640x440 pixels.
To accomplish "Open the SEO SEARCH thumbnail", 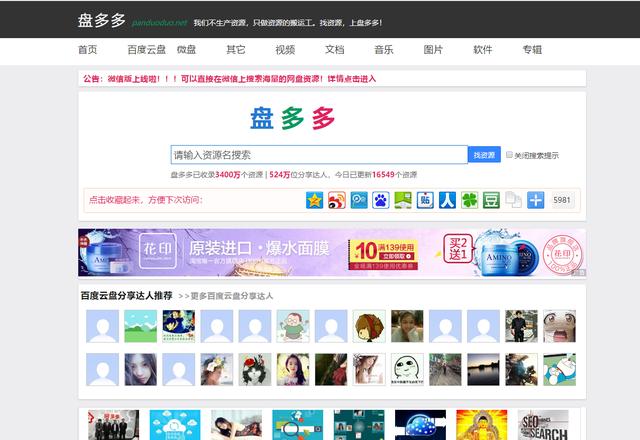I will click(543, 425).
